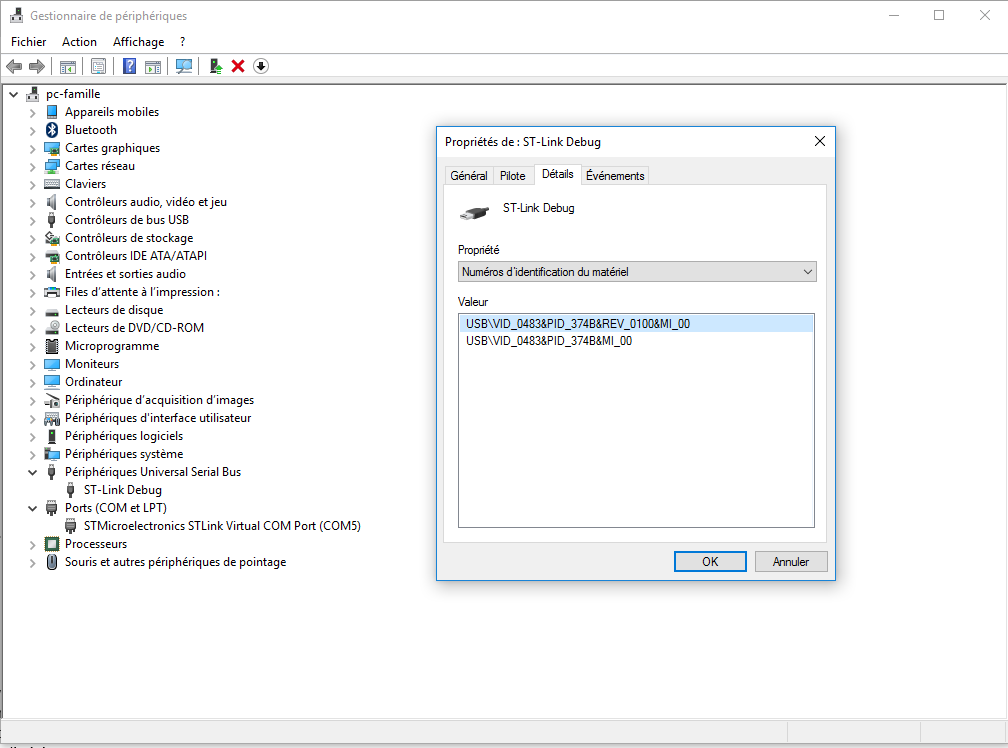Select ST-Link Debug in device tree
Screen dimensions: 1008x748
coord(123,490)
